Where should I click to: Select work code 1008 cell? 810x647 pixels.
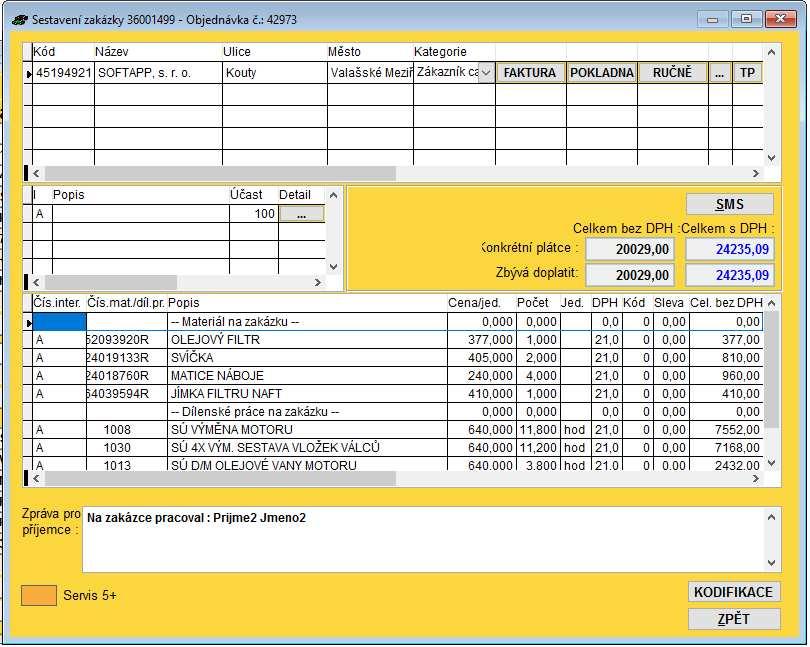(127, 430)
